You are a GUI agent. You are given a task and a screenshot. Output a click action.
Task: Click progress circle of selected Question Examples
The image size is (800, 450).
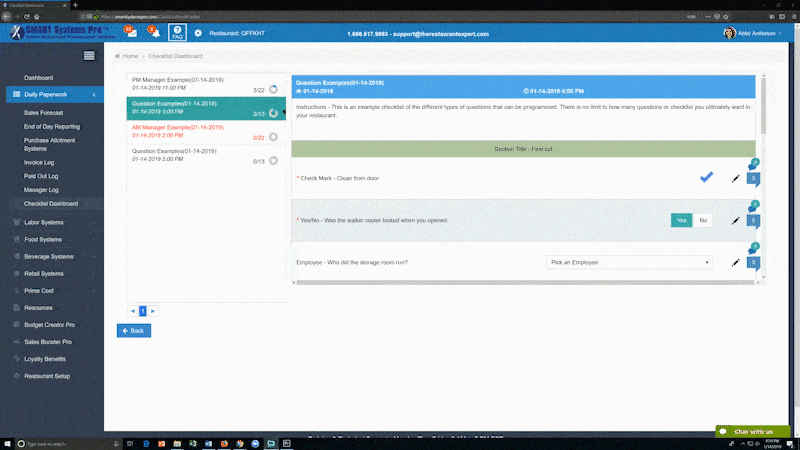(273, 113)
